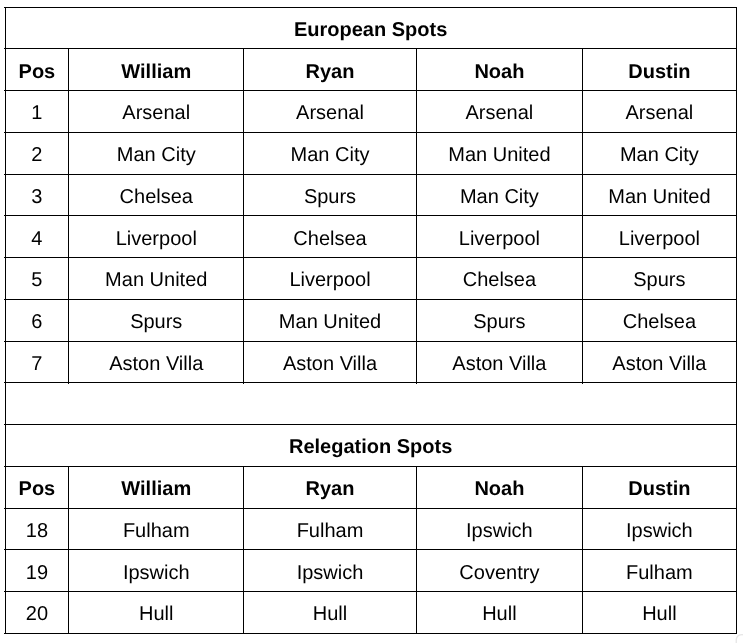Click the William header in the European table

coord(156,70)
